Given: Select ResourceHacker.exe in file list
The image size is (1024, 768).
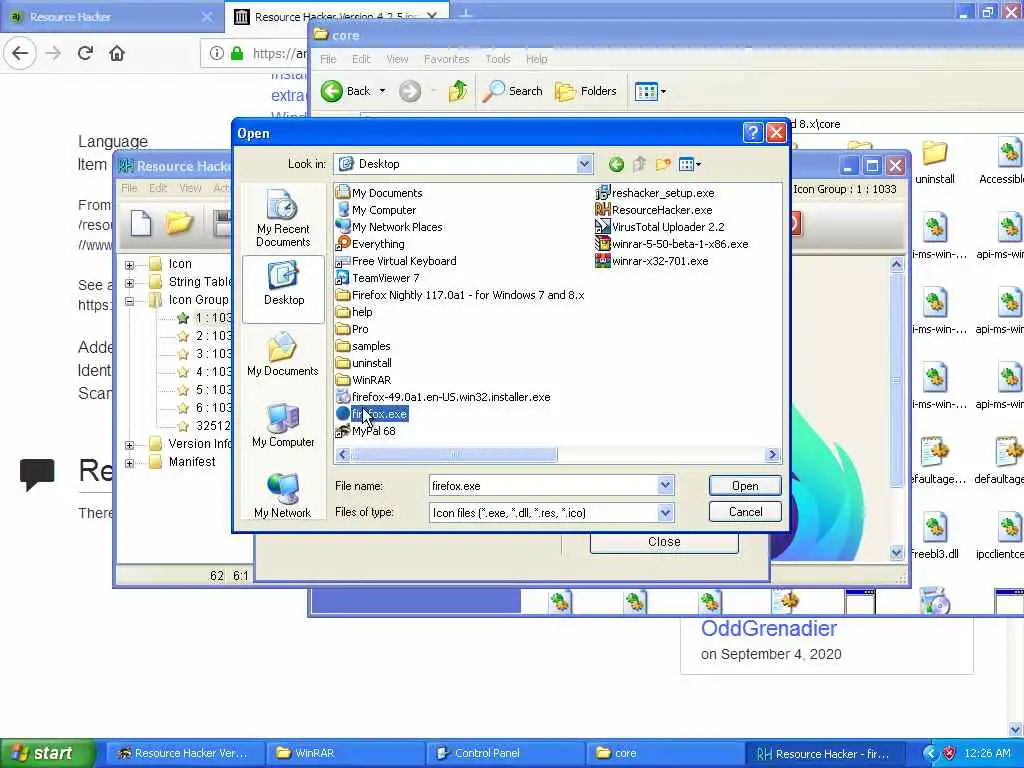Looking at the screenshot, I should tap(654, 210).
